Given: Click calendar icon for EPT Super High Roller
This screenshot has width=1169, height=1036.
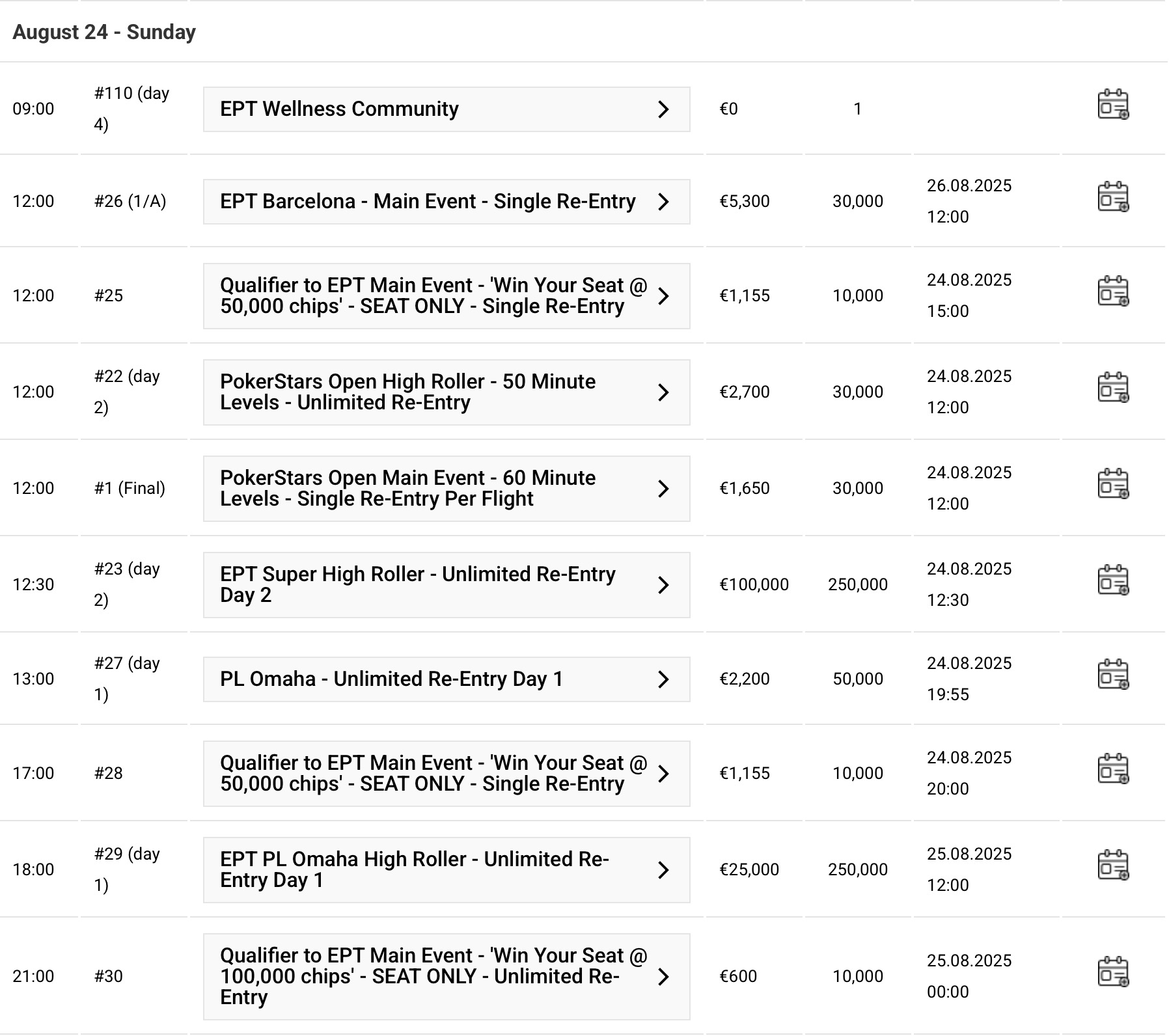Looking at the screenshot, I should coord(1113,580).
